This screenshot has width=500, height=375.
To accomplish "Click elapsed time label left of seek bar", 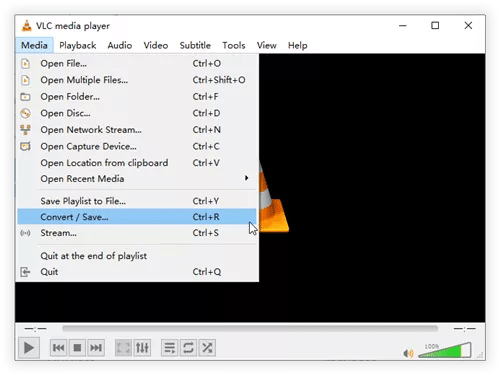I will coord(35,329).
